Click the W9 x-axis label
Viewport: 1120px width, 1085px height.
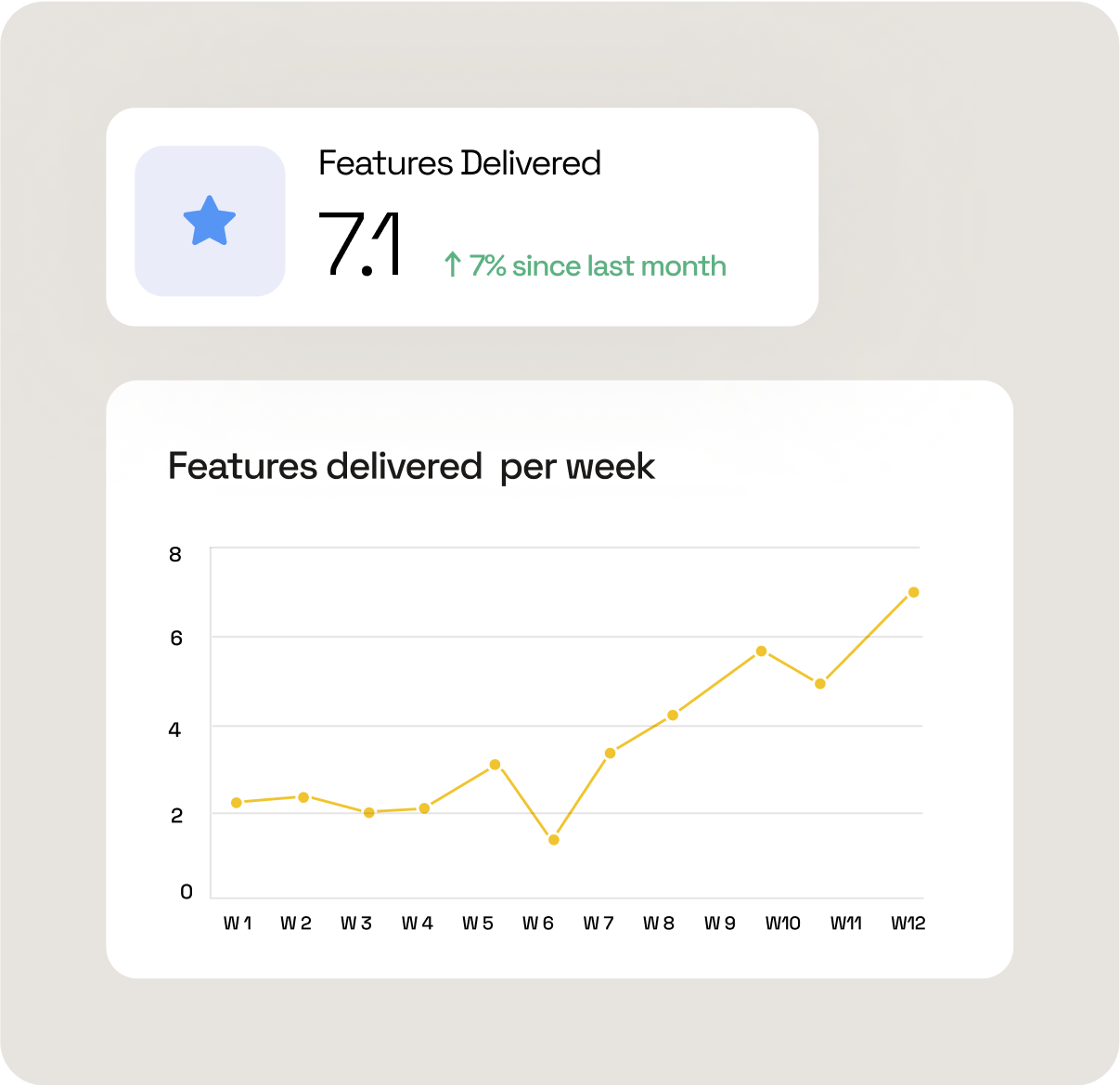pyautogui.click(x=719, y=924)
